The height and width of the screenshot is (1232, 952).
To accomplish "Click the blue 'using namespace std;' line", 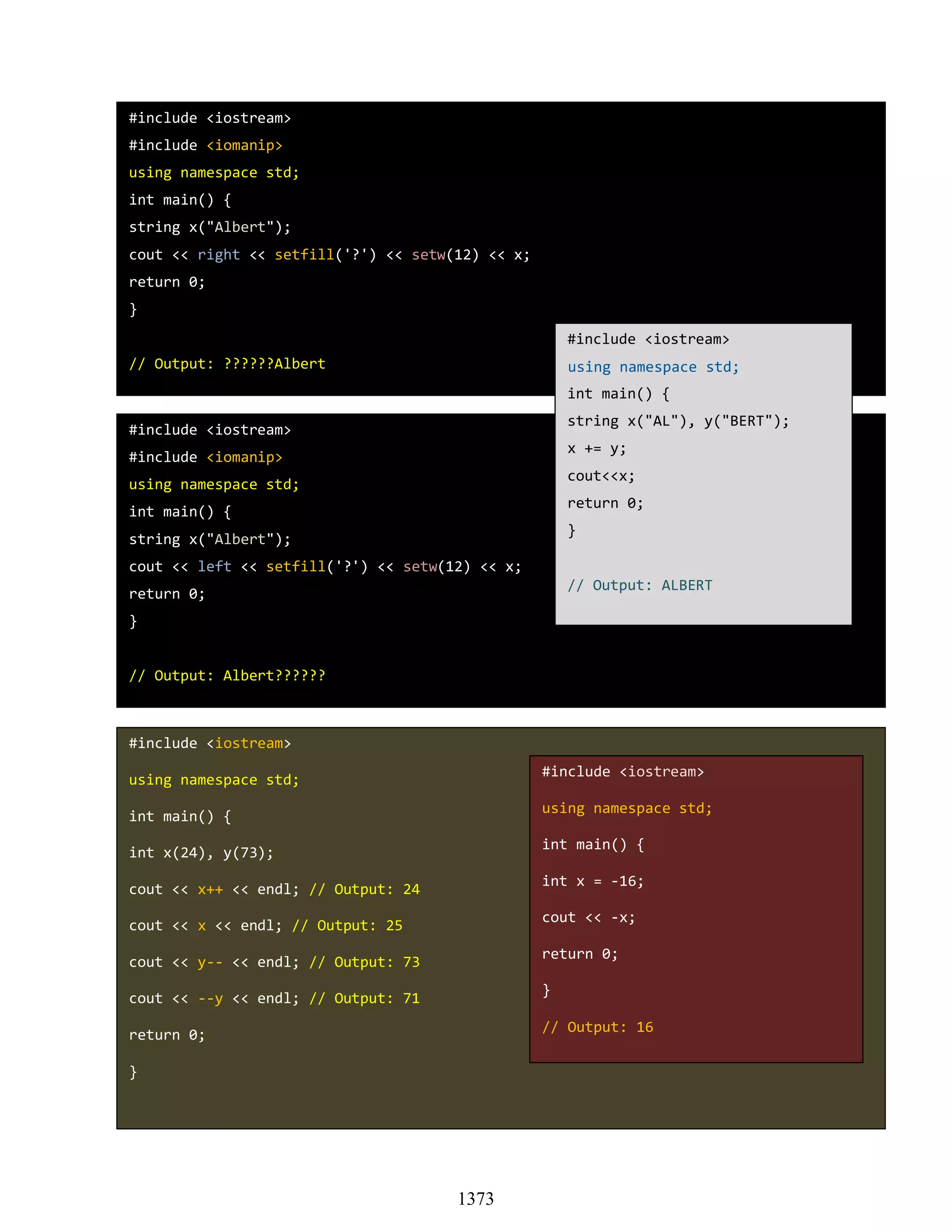I will [x=653, y=367].
